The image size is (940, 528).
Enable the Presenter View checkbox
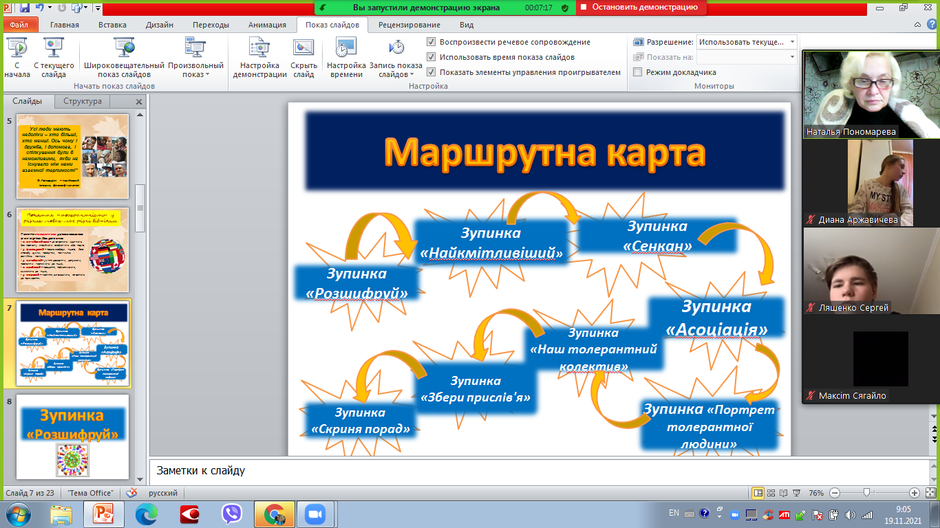tap(638, 72)
